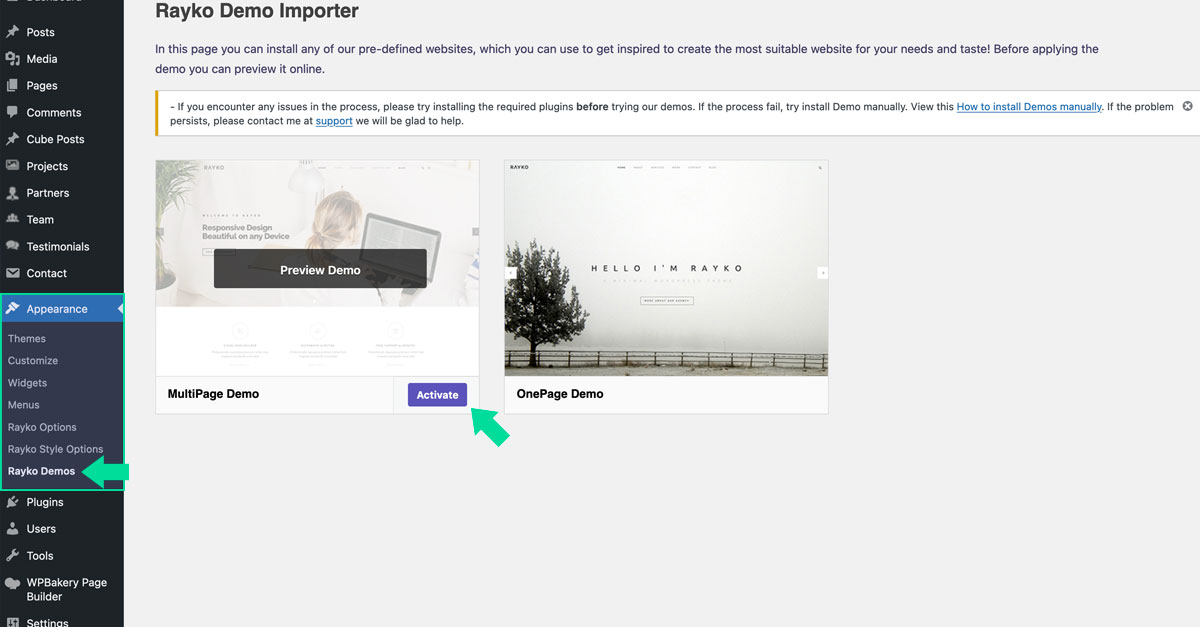Click right slider arrow on OnePage preview

click(823, 273)
